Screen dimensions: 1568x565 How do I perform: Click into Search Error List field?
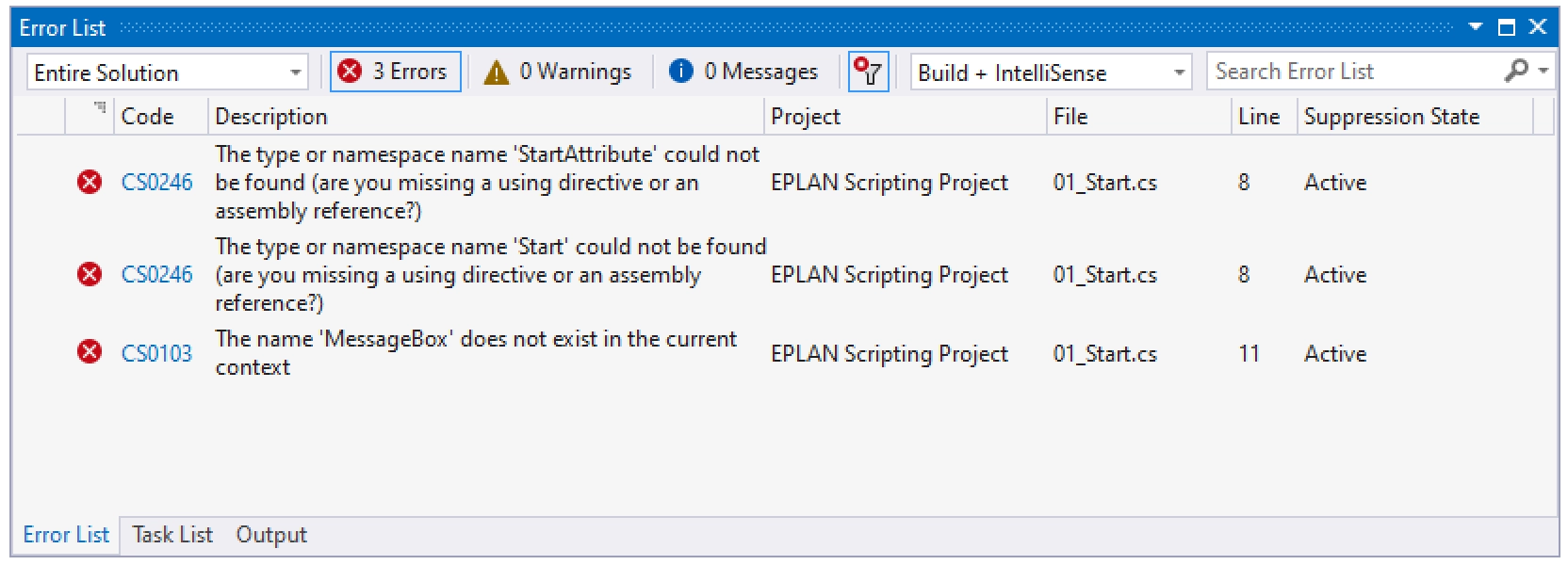[x=1354, y=72]
